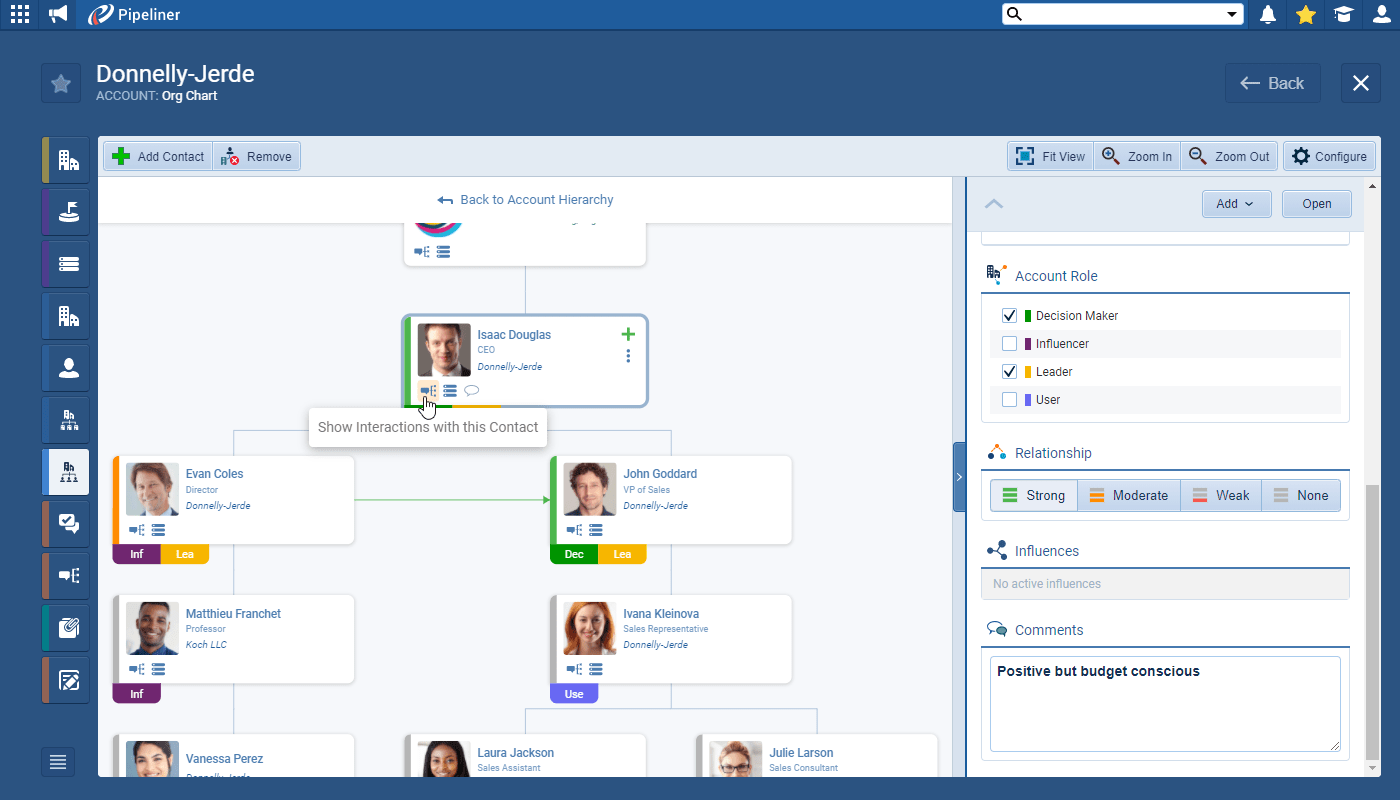Viewport: 1400px width, 800px height.
Task: Open the app grid launcher icon
Action: point(19,14)
